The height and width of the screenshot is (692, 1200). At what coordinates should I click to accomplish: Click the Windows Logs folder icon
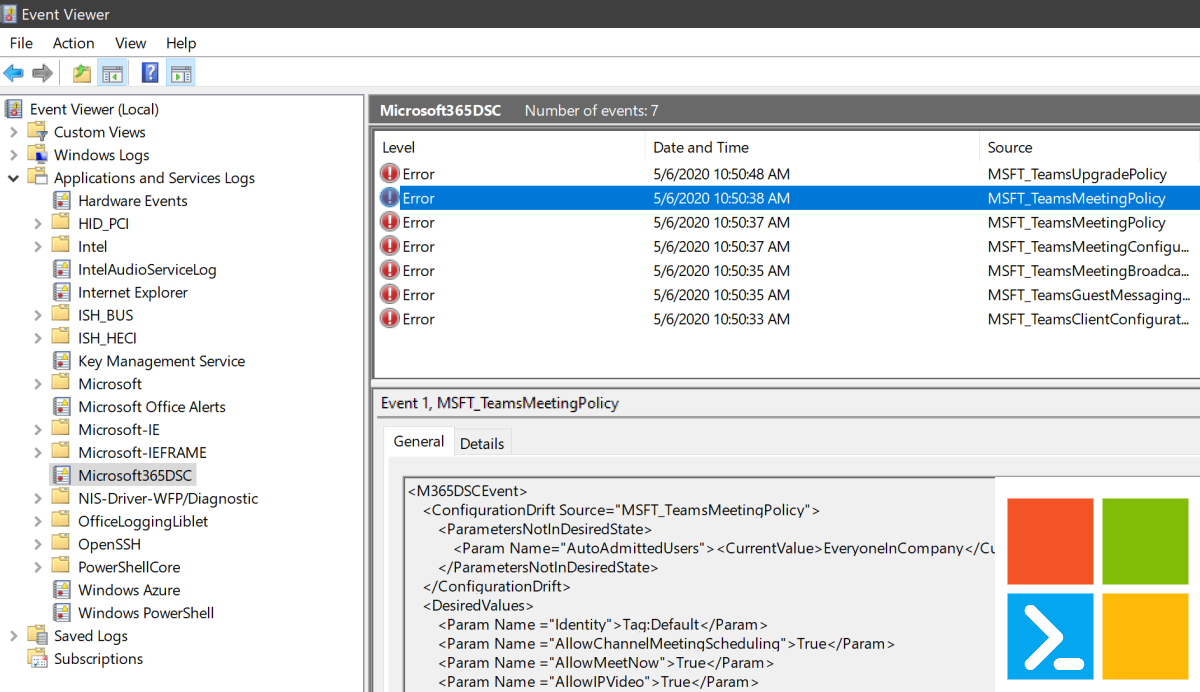[x=38, y=155]
